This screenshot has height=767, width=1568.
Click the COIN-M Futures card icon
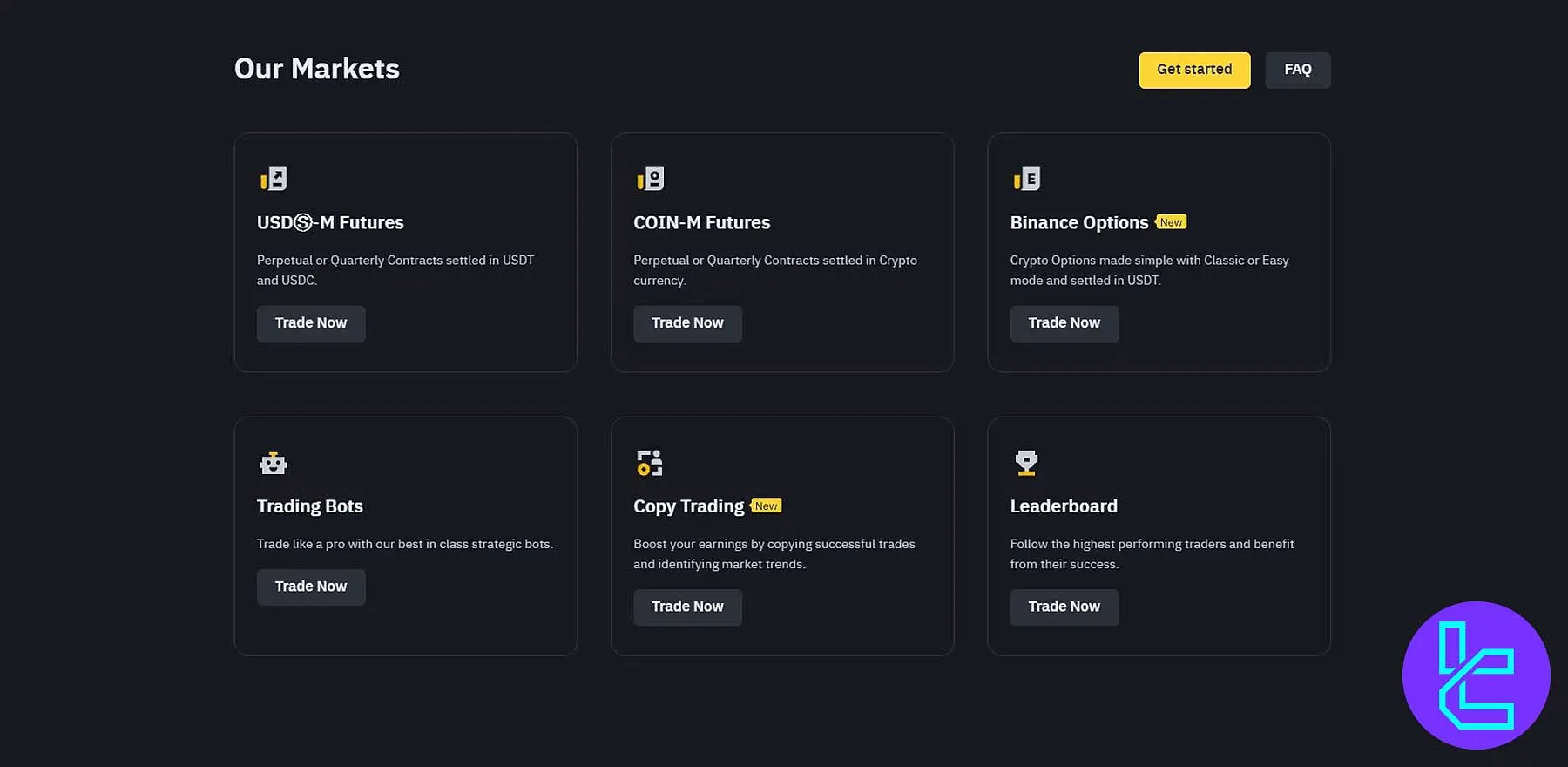tap(650, 179)
